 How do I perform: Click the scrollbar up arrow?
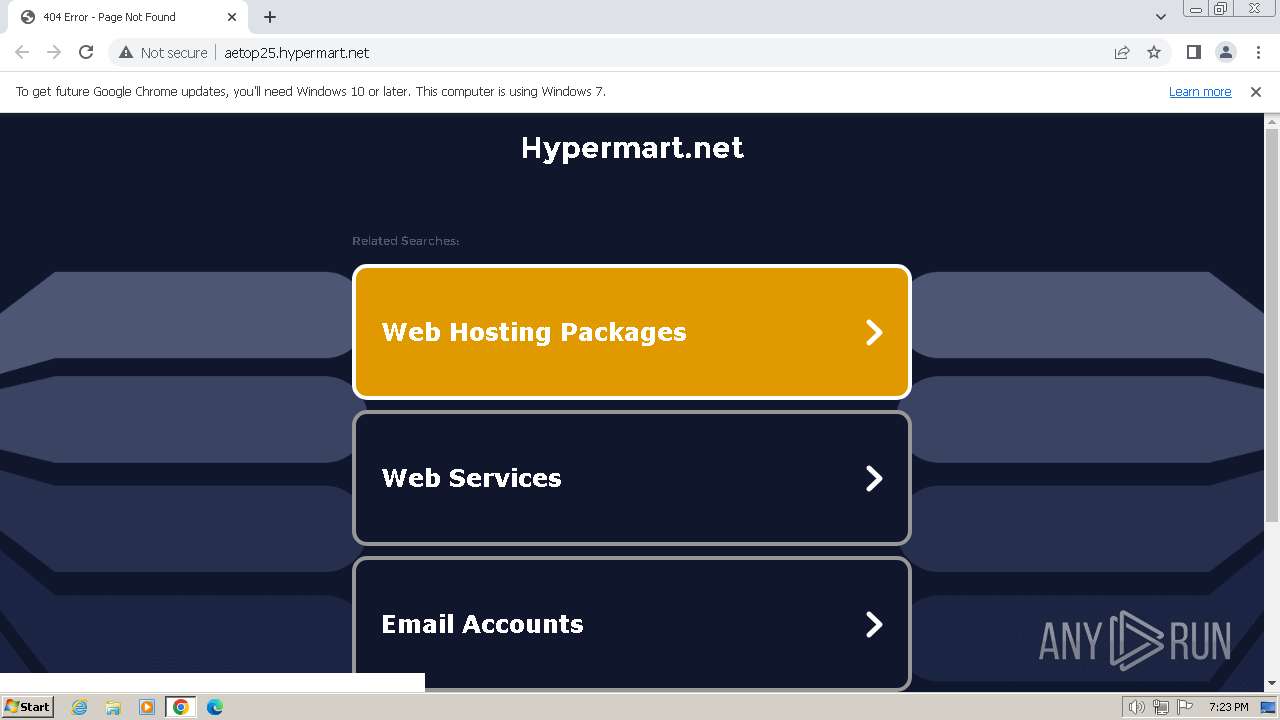pyautogui.click(x=1272, y=121)
